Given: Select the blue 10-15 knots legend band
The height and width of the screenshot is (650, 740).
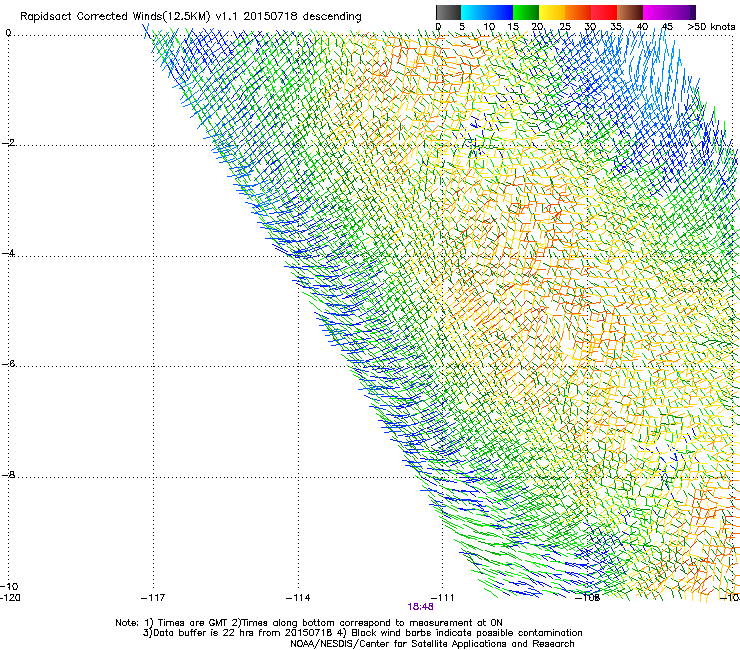Looking at the screenshot, I should tap(500, 12).
